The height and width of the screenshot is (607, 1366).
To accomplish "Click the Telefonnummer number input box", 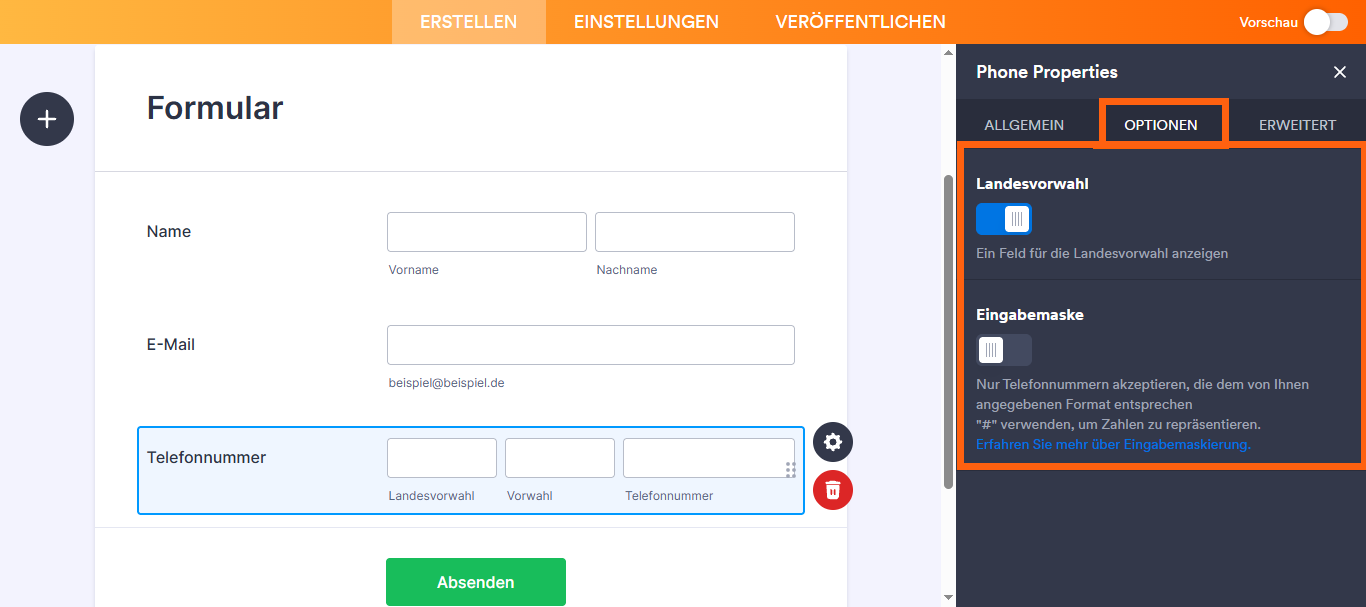I will pyautogui.click(x=709, y=458).
